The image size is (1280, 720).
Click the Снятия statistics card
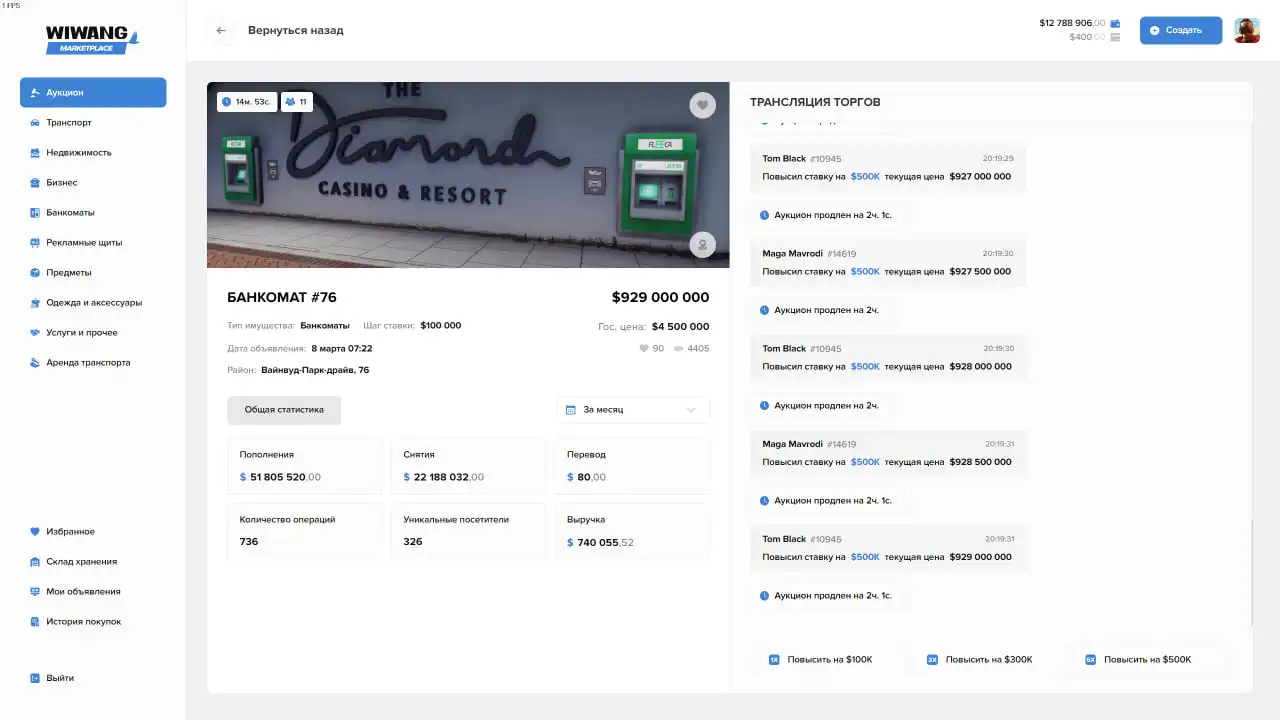pos(468,466)
